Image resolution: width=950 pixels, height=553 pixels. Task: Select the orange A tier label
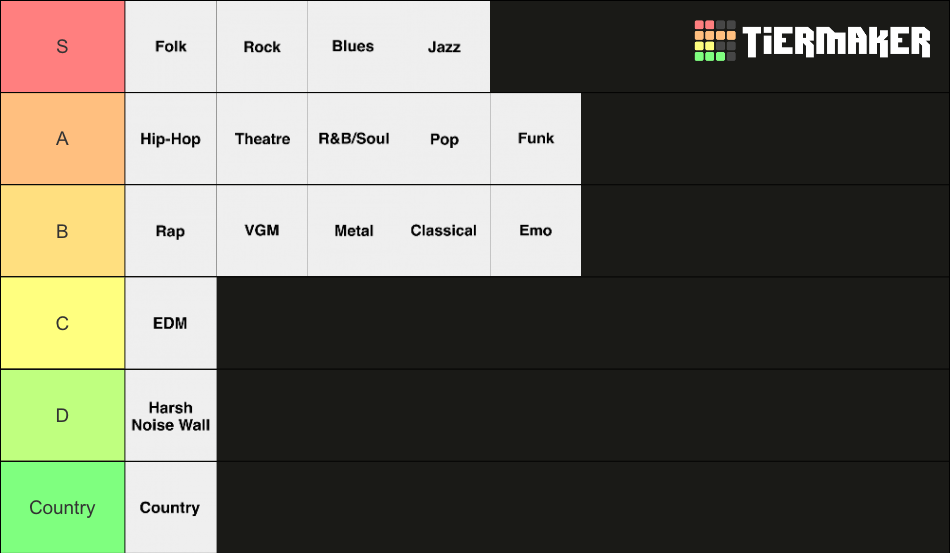tap(62, 139)
